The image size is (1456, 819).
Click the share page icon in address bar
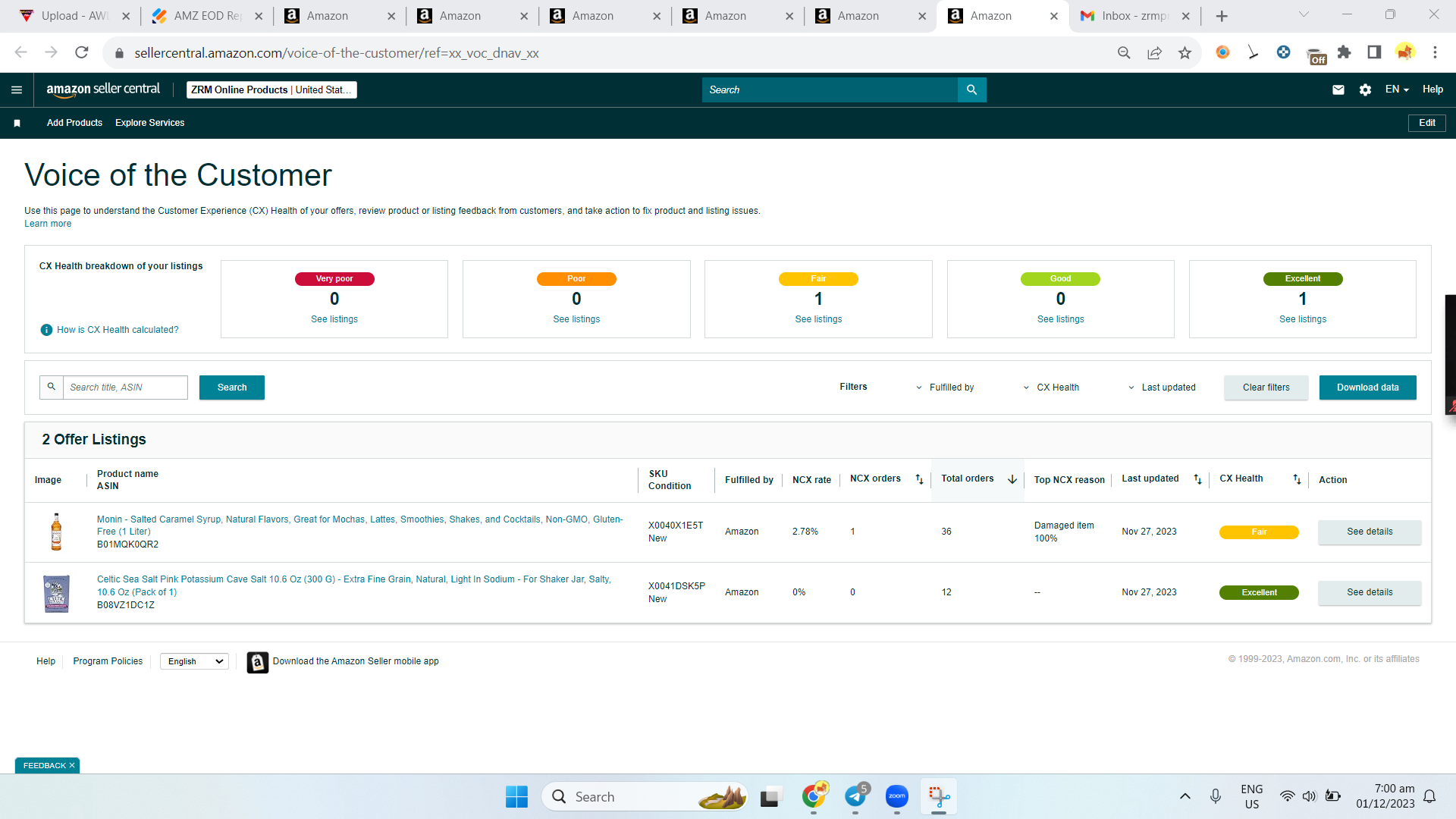click(x=1154, y=52)
